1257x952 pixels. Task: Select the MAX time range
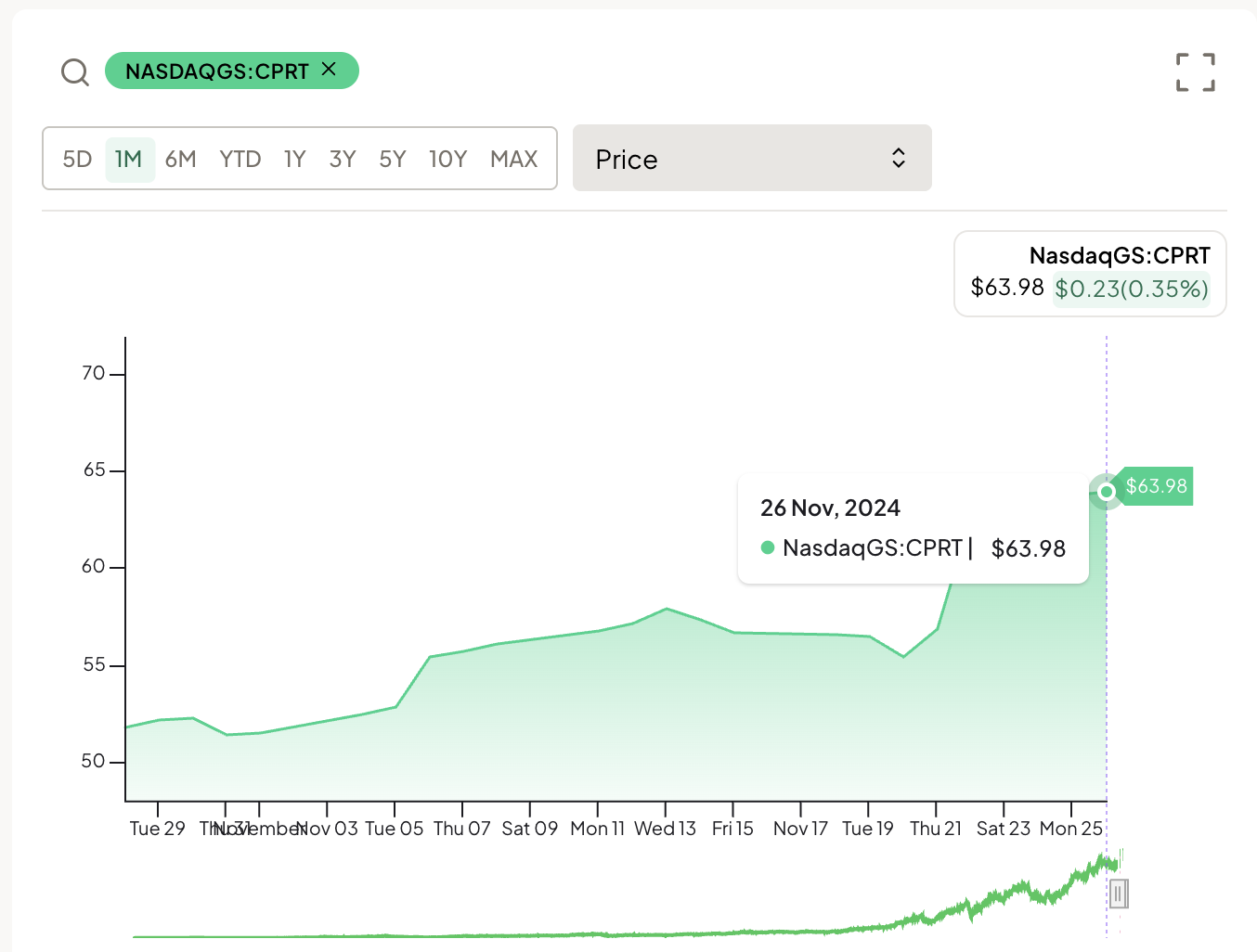[513, 160]
